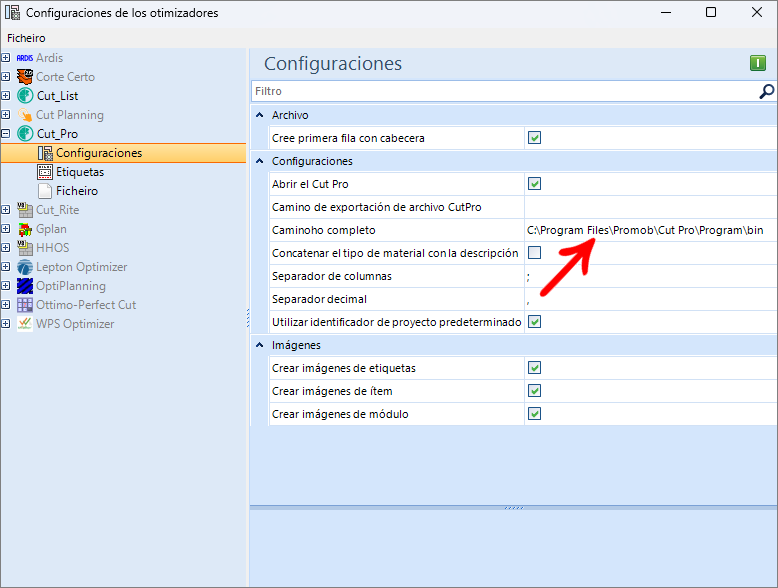This screenshot has height=588, width=778.
Task: Expand the WPS Optimizer tree node
Action: pos(5,324)
